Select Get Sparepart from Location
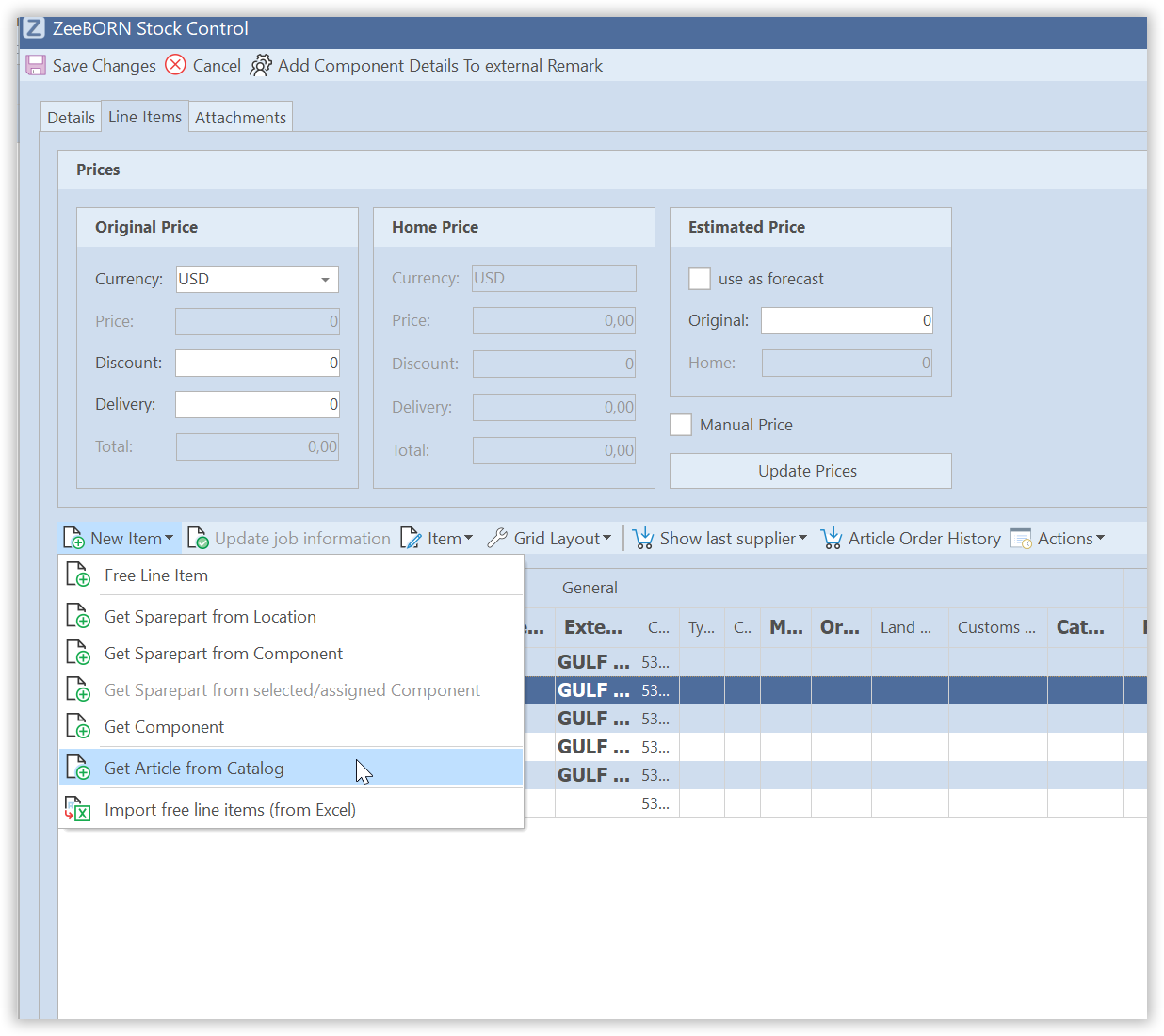 [291, 616]
